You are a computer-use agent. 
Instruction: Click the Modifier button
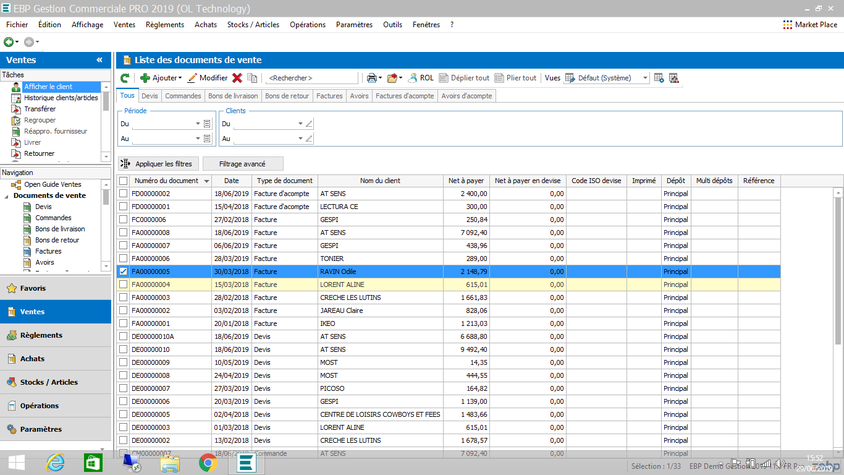click(208, 78)
